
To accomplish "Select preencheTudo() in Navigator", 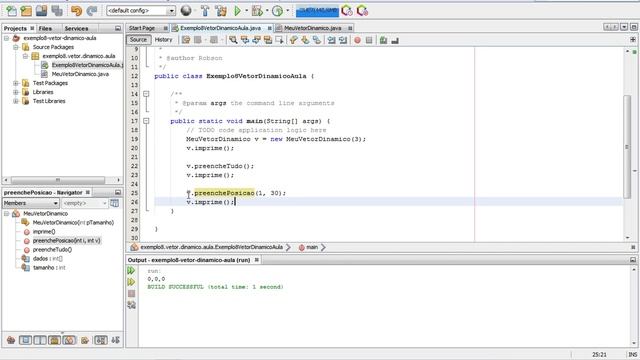I will point(52,249).
